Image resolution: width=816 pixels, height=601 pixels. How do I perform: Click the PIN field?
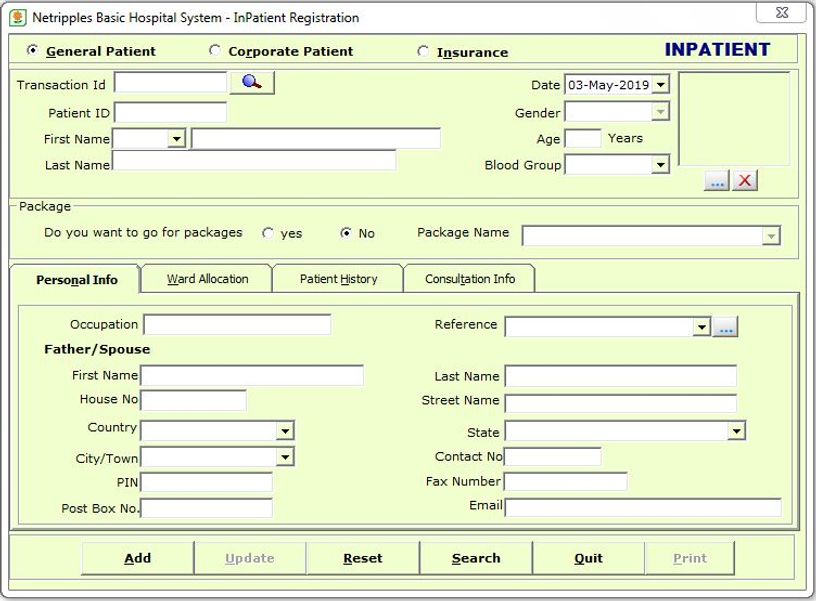tap(207, 482)
